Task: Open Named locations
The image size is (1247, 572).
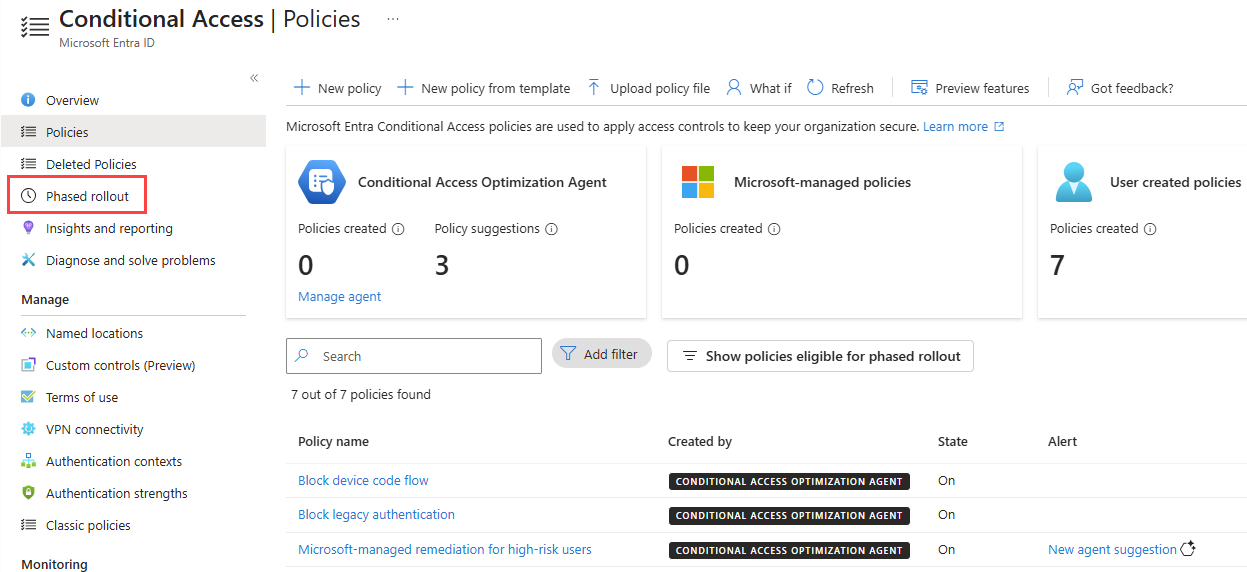Action: coord(94,333)
